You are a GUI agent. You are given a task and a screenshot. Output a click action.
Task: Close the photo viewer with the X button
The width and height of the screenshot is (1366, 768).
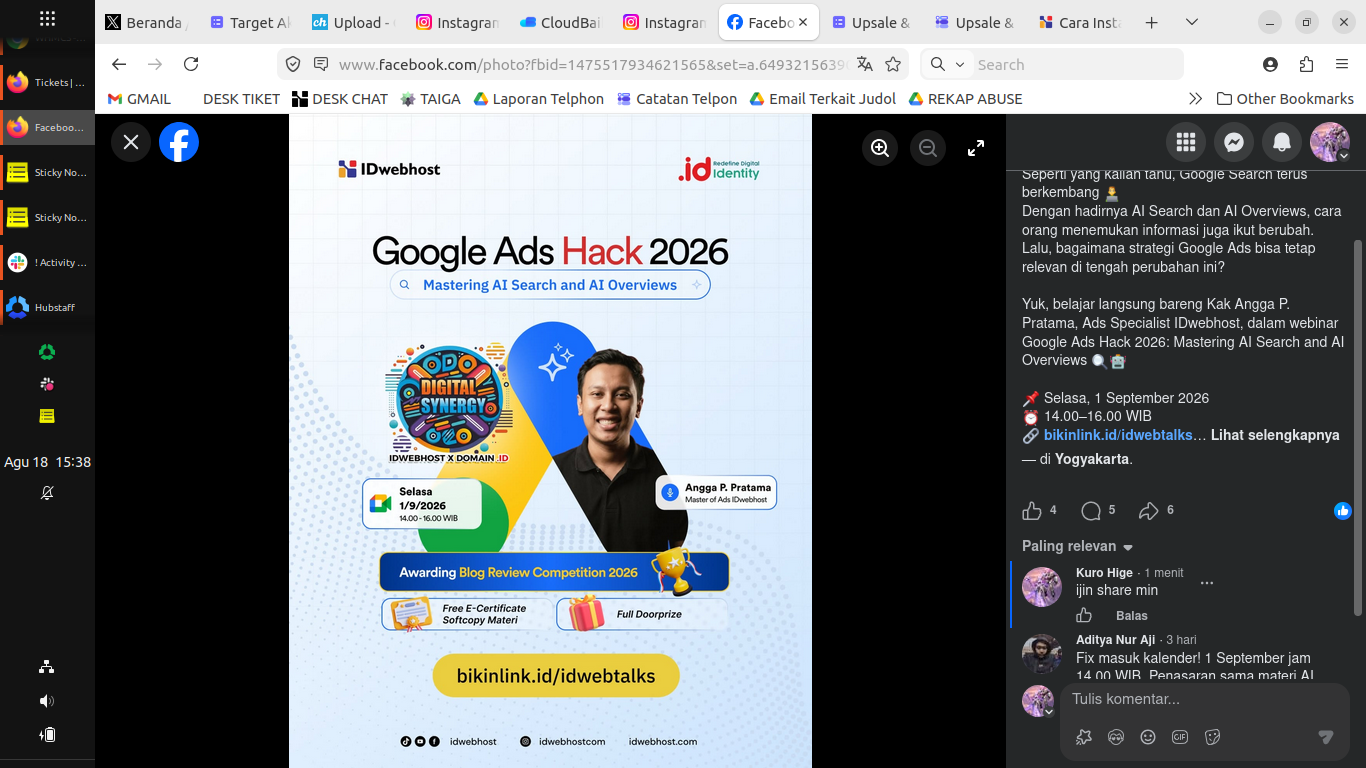pos(131,142)
